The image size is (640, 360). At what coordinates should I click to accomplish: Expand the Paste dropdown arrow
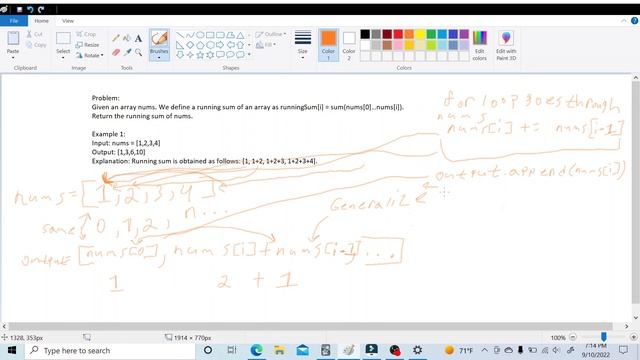pyautogui.click(x=13, y=58)
